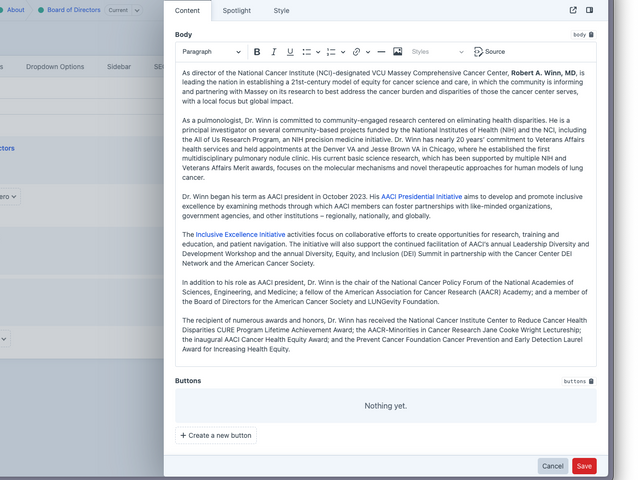Click the Save button
Viewport: 640px width, 480px height.
point(584,466)
